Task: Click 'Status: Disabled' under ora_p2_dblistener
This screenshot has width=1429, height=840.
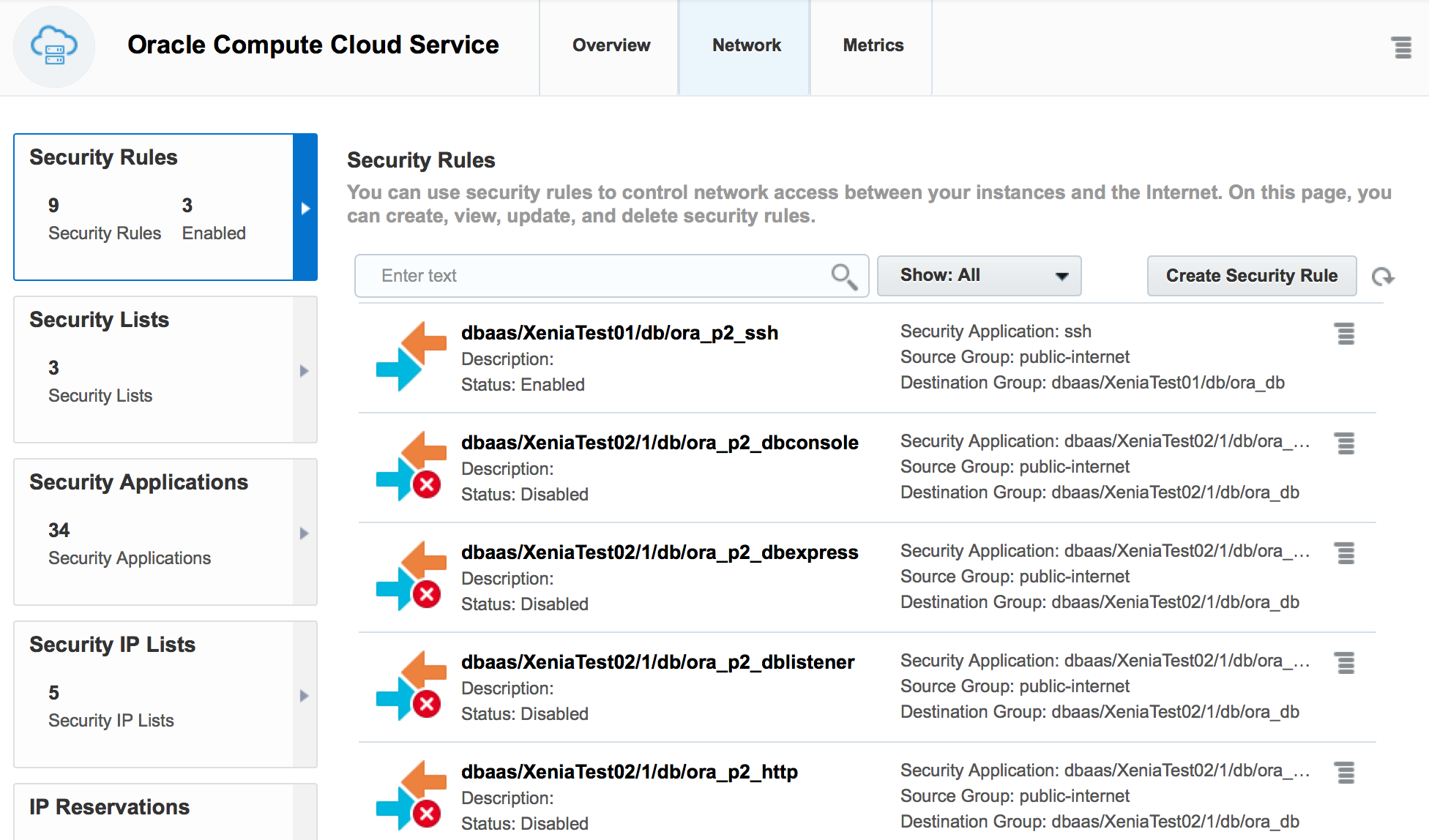Action: [x=525, y=714]
